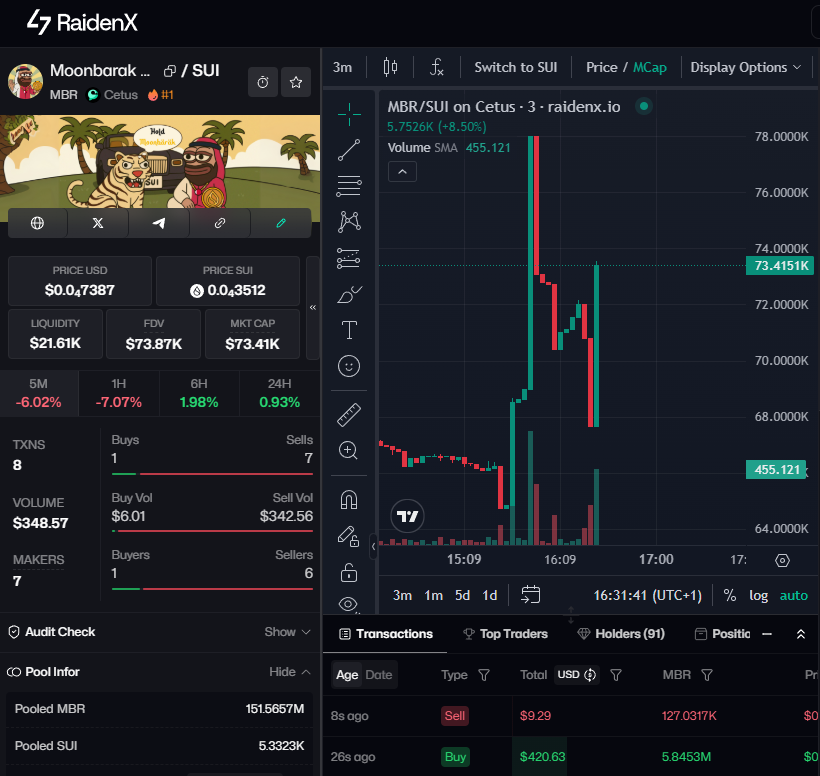The width and height of the screenshot is (820, 776).
Task: Hide all drawings with the eye icon
Action: [x=348, y=604]
